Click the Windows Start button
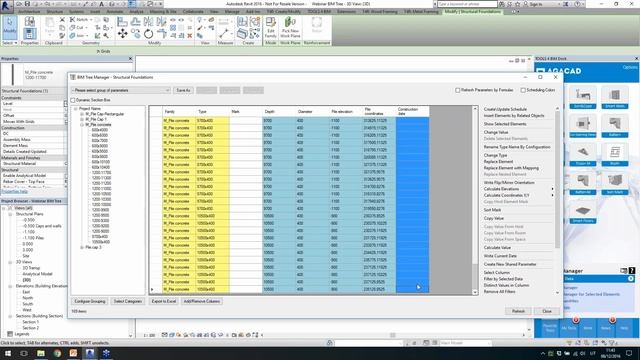 coord(8,353)
